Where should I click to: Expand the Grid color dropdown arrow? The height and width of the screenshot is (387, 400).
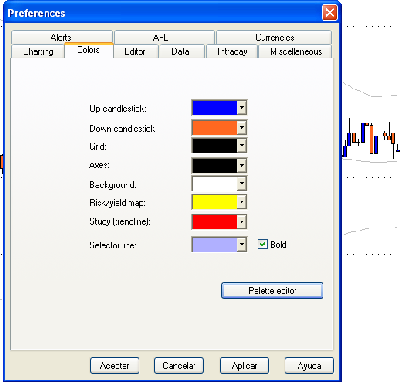(242, 146)
